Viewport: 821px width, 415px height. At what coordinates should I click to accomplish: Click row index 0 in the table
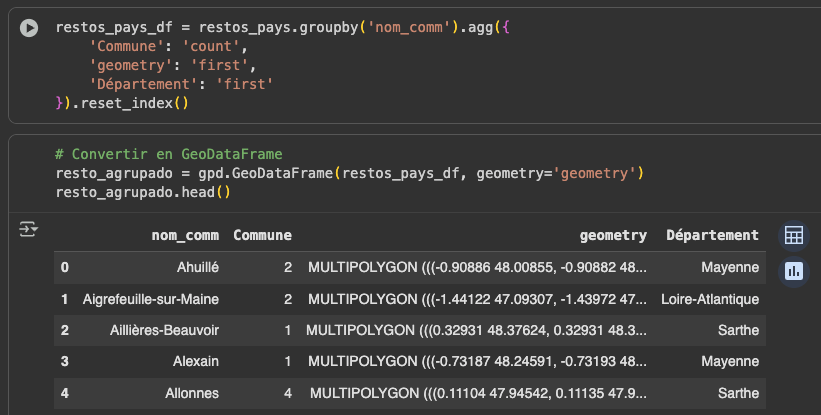(x=65, y=267)
